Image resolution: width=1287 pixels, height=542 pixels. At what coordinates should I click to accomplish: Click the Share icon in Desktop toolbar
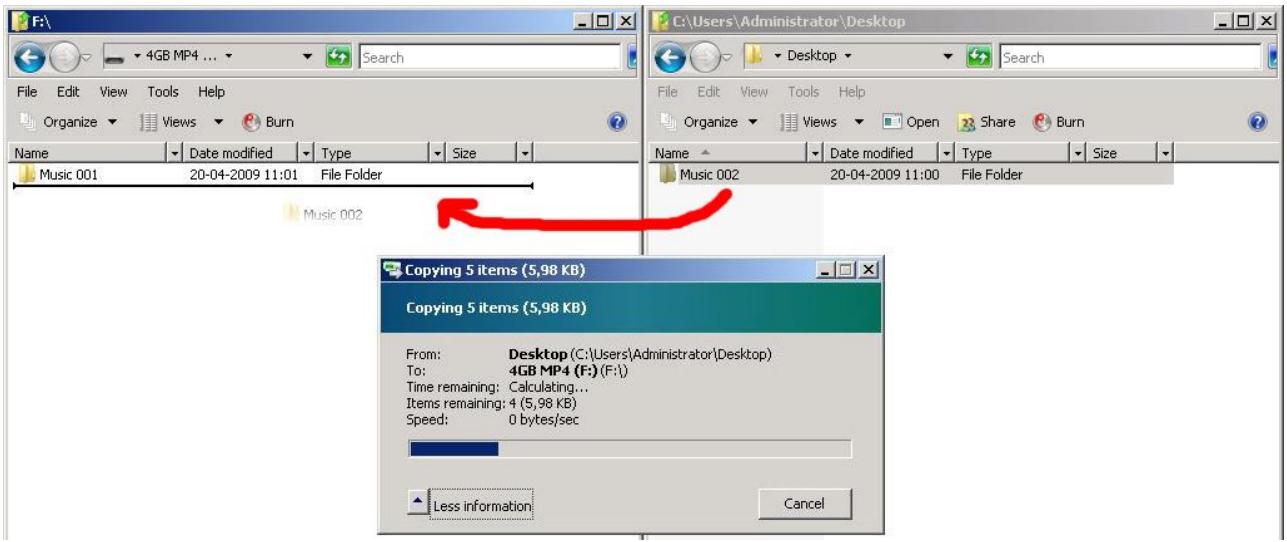(x=966, y=122)
